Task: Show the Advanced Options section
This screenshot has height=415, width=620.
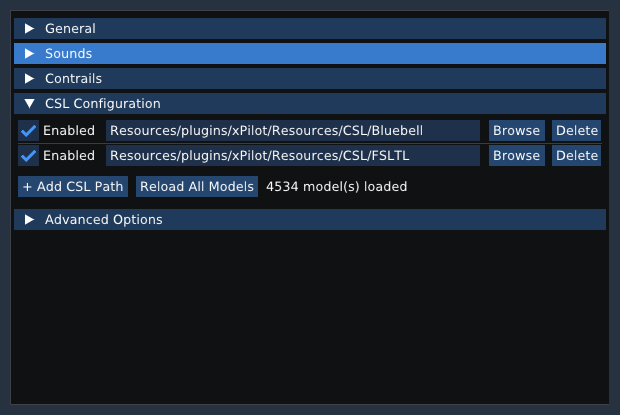Action: click(310, 220)
